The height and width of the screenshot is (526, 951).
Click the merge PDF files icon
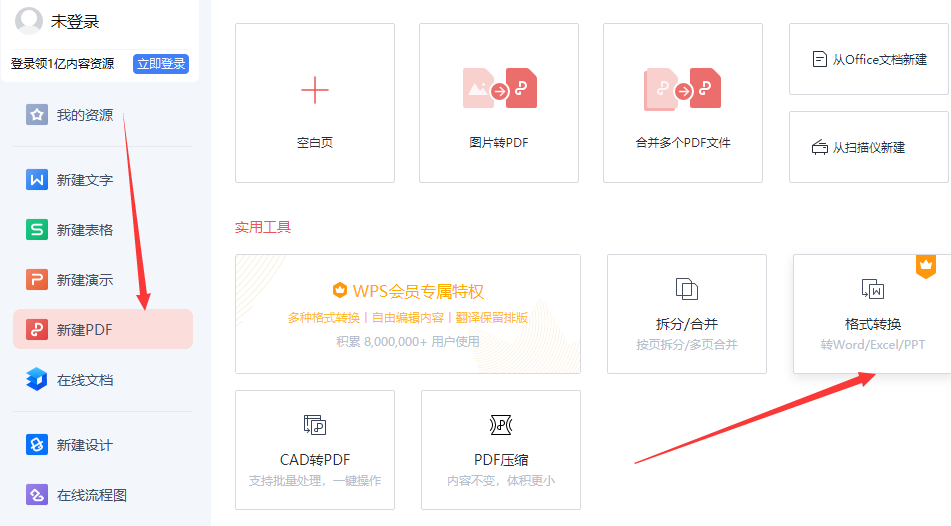682,89
